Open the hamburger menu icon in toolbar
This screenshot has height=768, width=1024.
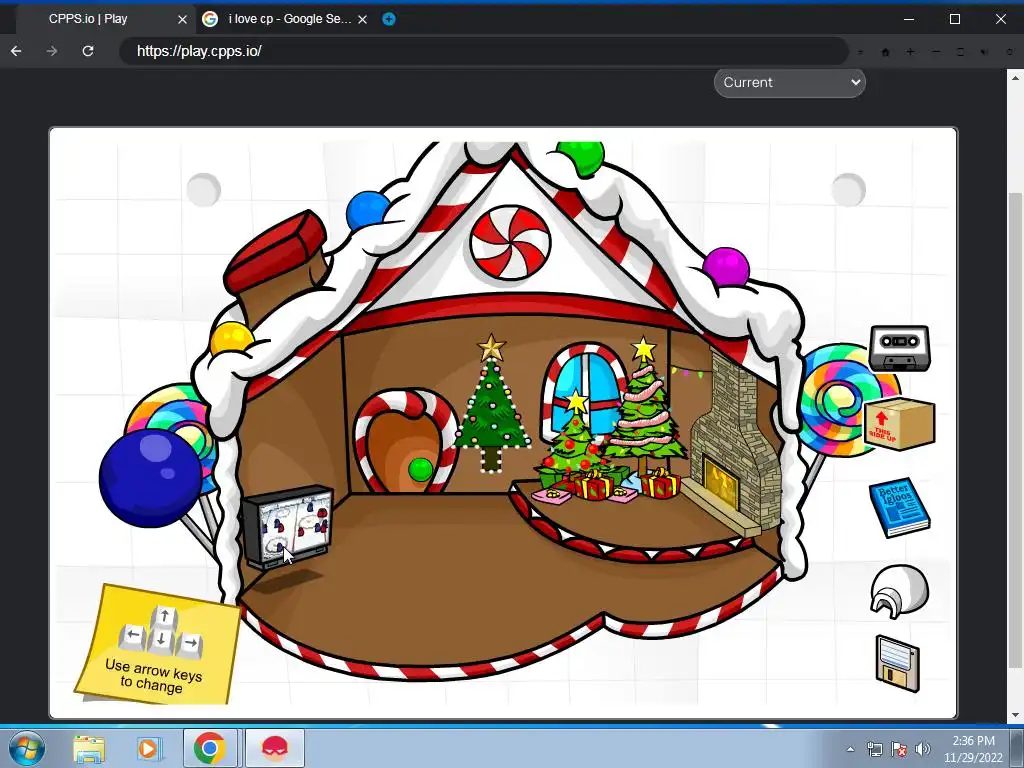(x=860, y=52)
